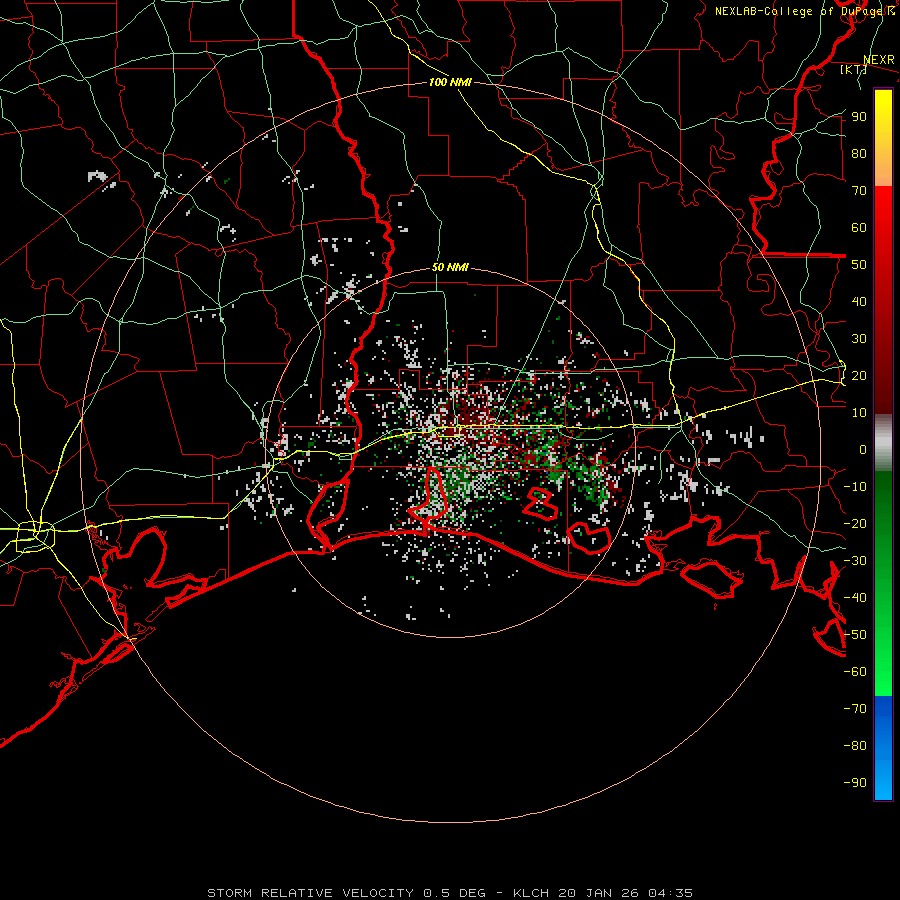Click the 30 value on velocity scale
This screenshot has height=900, width=900.
[859, 339]
